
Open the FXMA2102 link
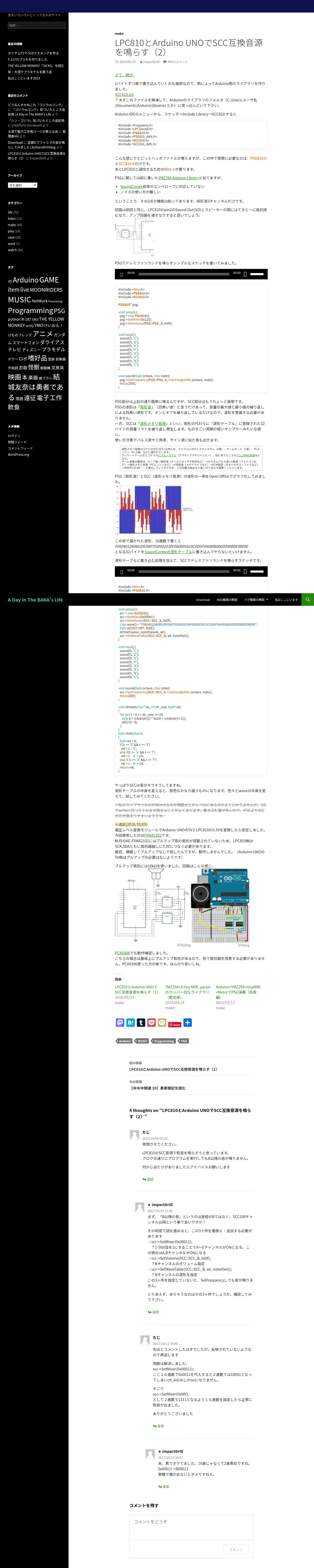pos(153,835)
